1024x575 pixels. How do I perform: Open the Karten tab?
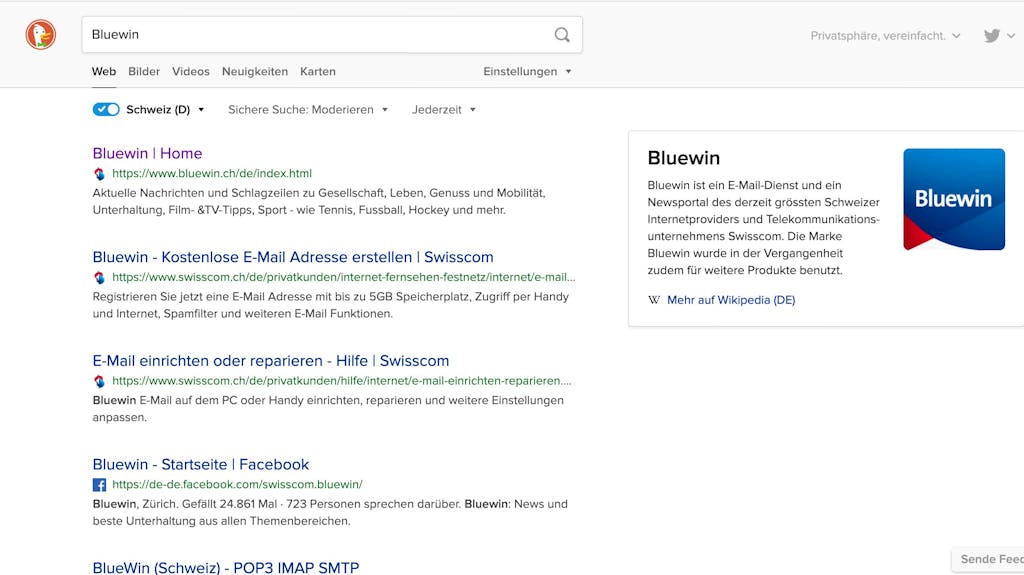pos(317,71)
